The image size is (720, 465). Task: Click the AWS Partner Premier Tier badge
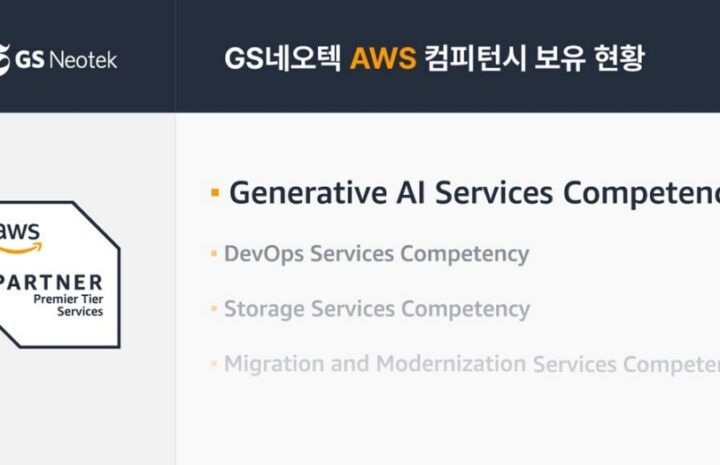click(x=60, y=275)
